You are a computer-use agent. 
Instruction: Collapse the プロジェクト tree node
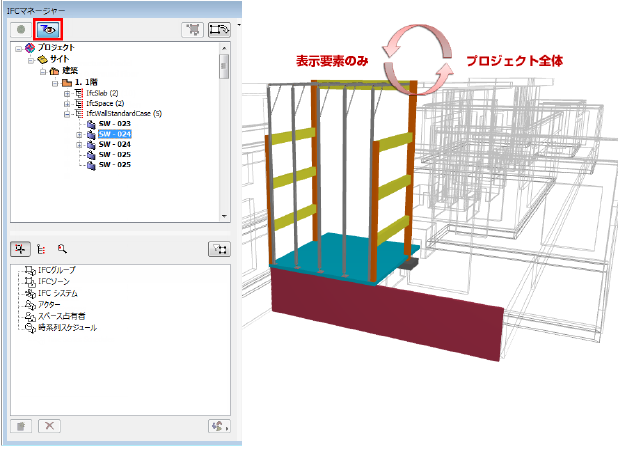[x=18, y=49]
